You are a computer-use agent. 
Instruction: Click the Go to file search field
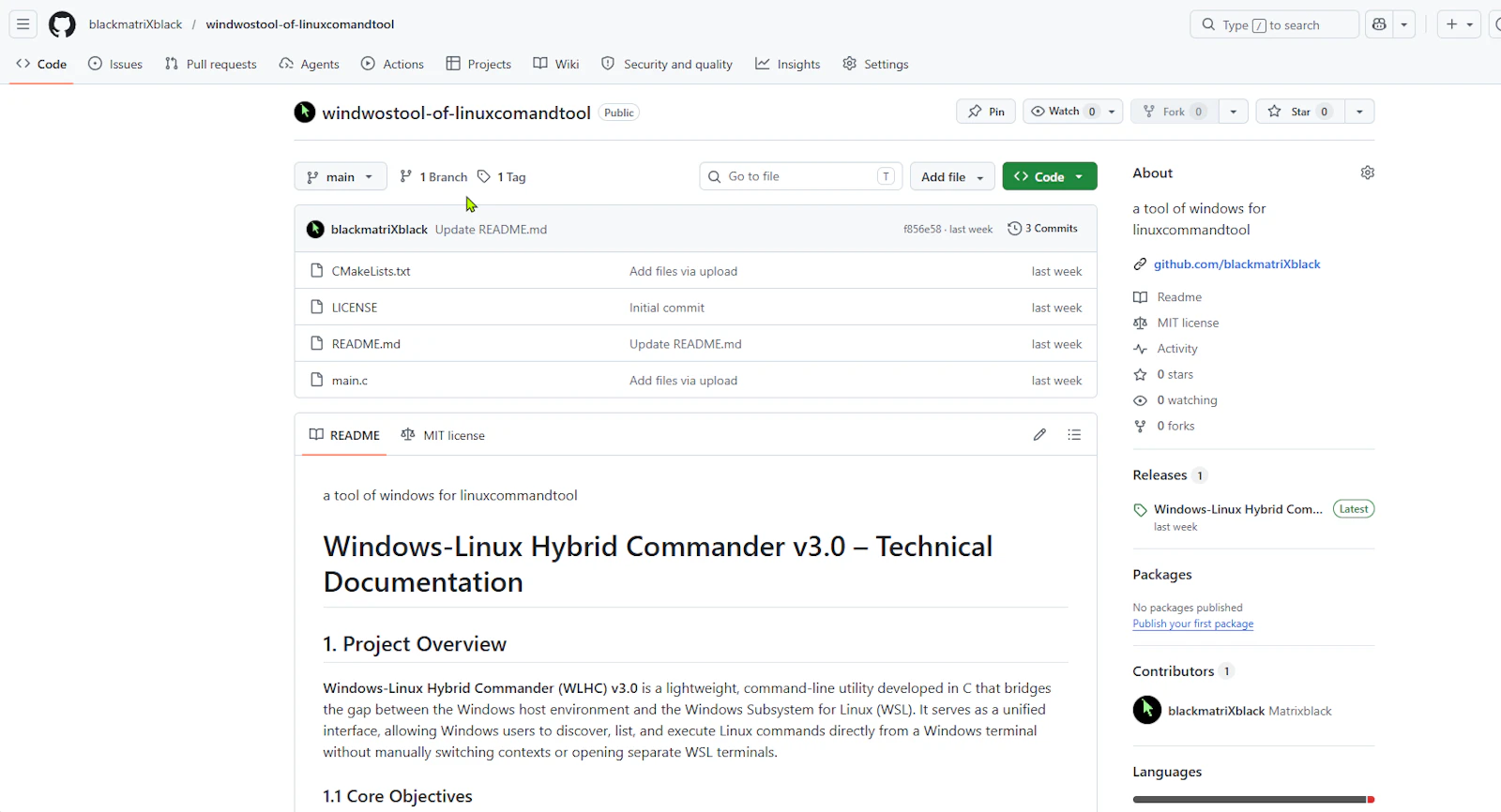(x=801, y=176)
